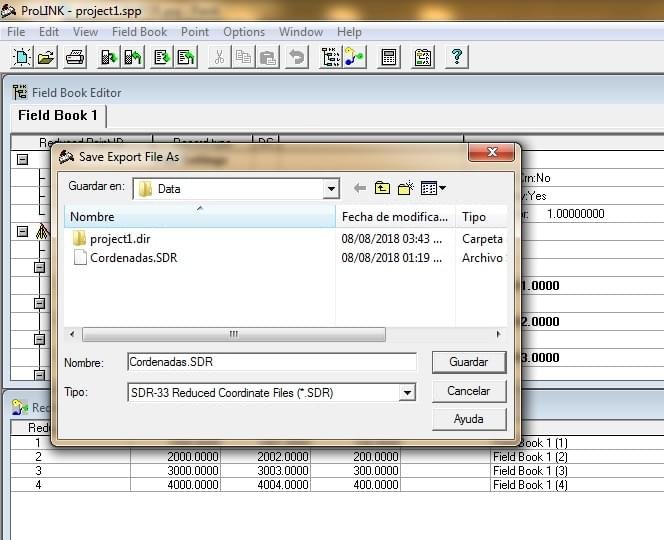The height and width of the screenshot is (540, 664).
Task: Open the Tipo file type dropdown
Action: [407, 393]
